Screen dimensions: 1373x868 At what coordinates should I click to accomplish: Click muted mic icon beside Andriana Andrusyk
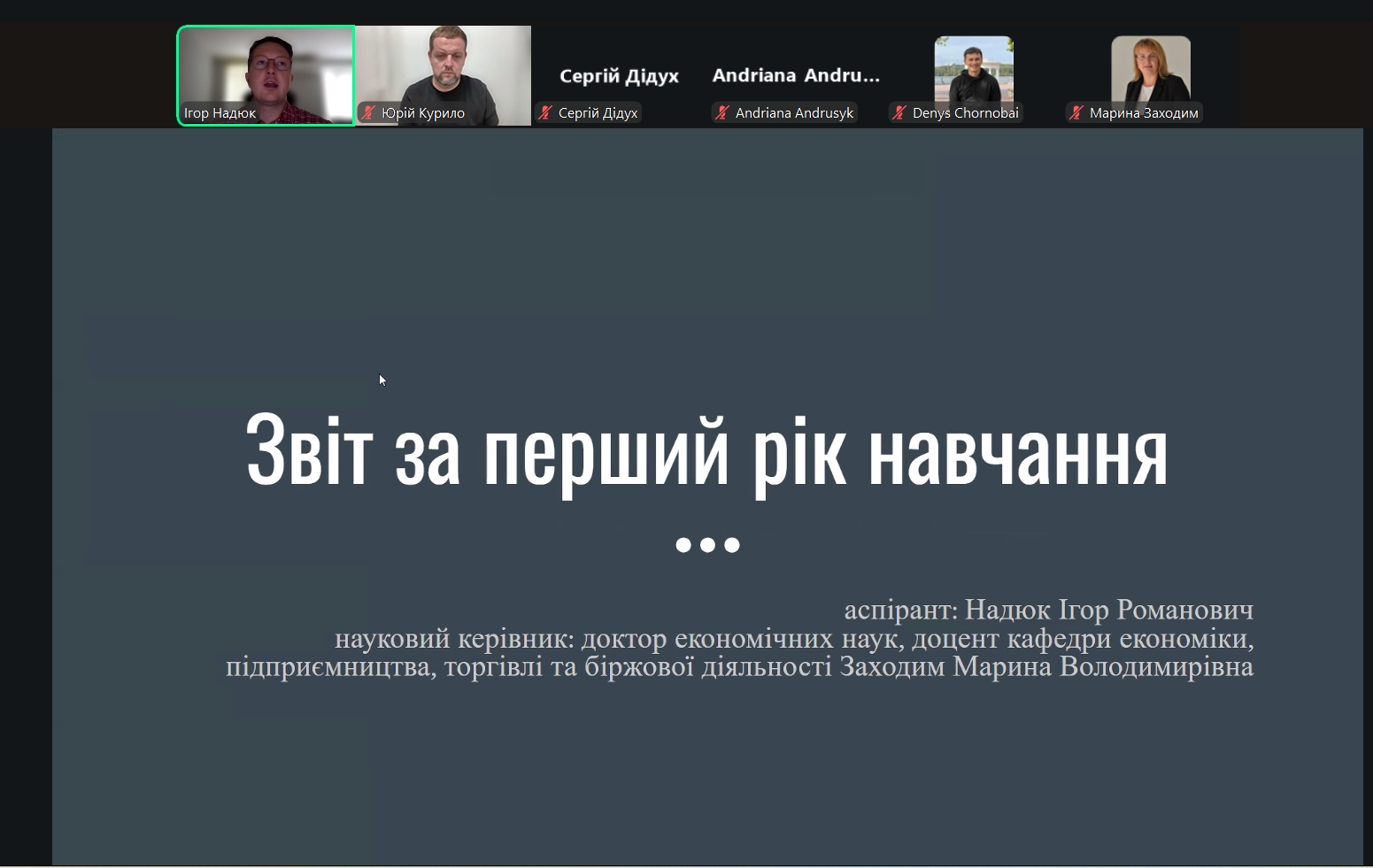click(x=722, y=112)
